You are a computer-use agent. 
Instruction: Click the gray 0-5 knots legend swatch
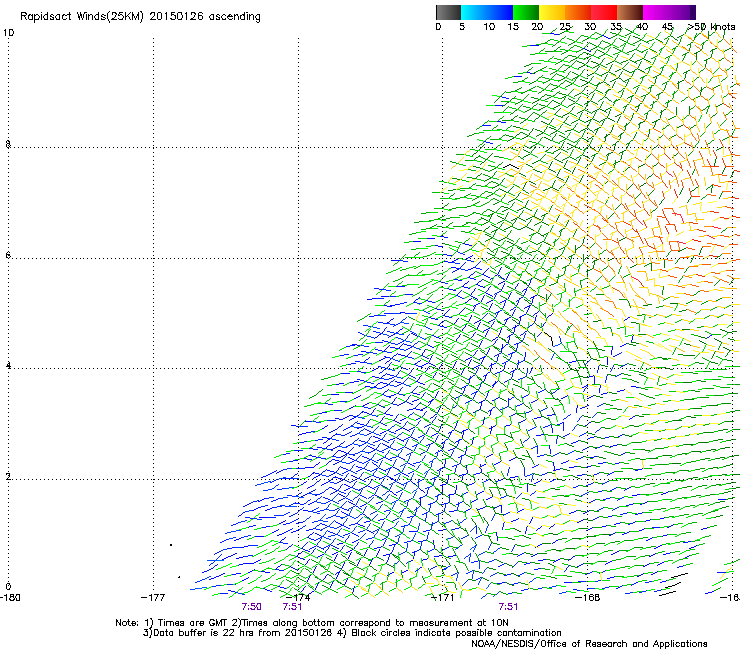coord(448,12)
